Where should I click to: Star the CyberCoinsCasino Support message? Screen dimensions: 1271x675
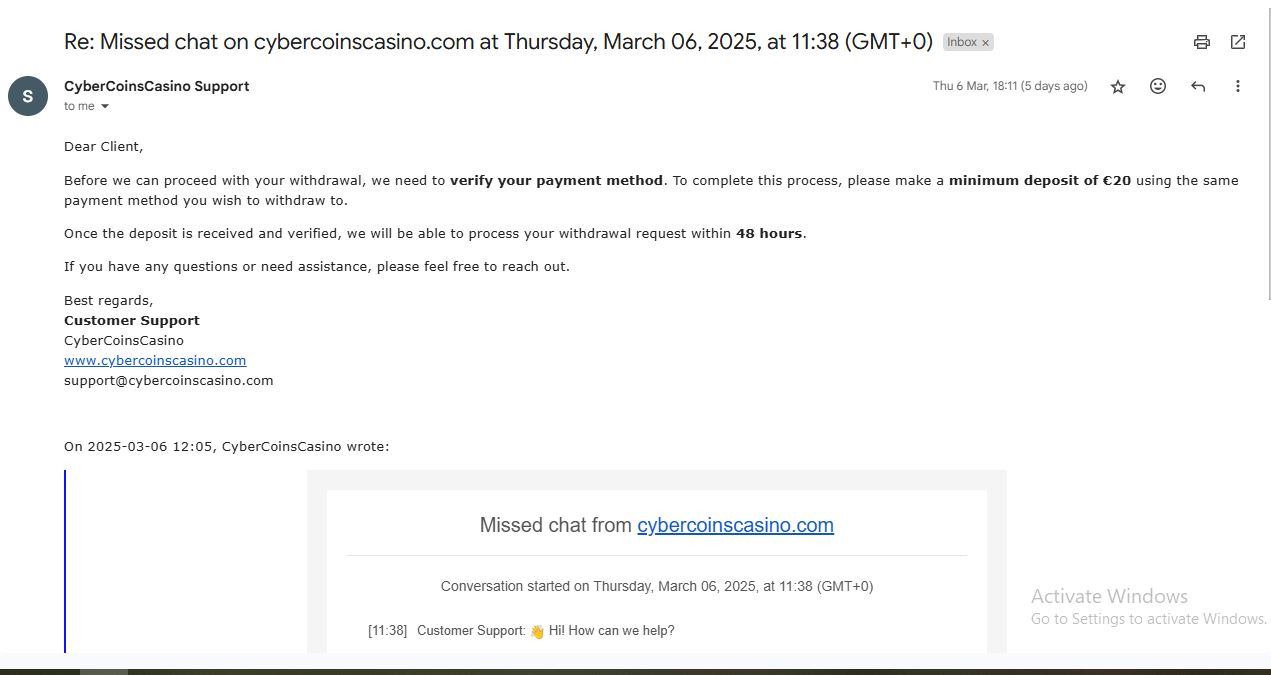click(1118, 87)
